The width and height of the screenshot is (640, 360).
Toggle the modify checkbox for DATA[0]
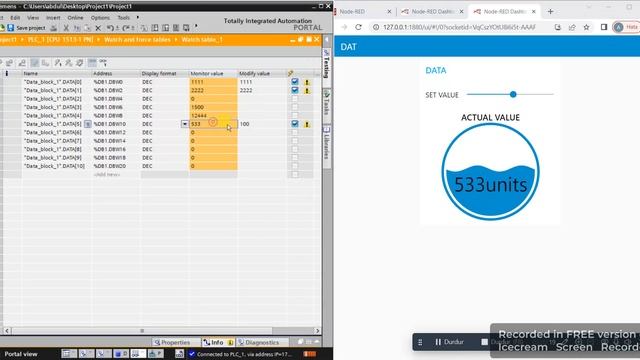pyautogui.click(x=295, y=82)
